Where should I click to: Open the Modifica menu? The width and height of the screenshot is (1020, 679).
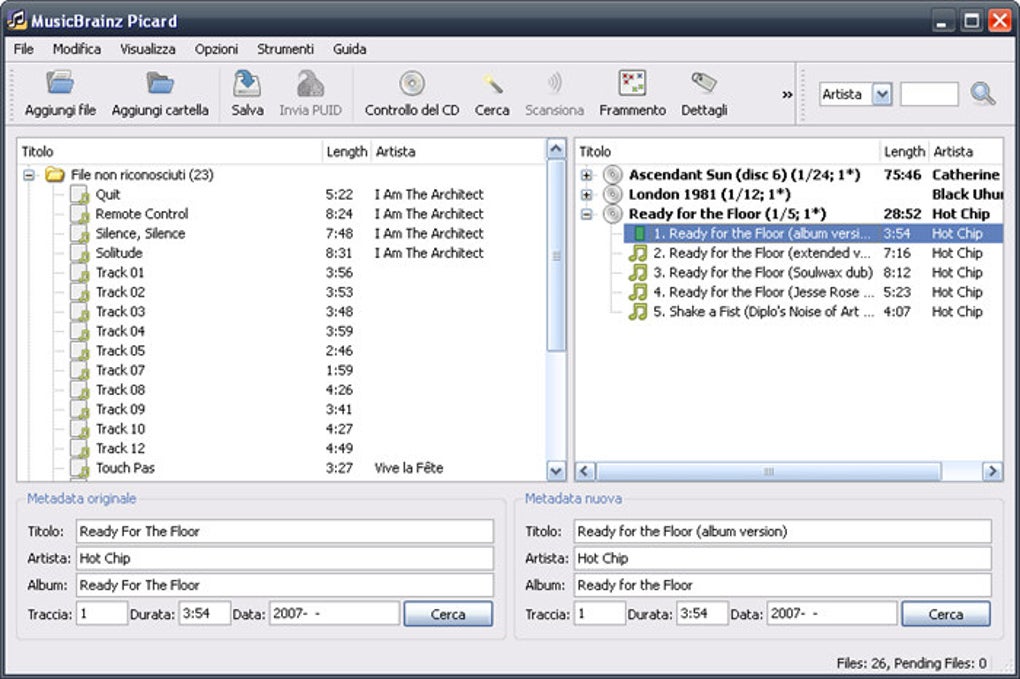[x=77, y=49]
